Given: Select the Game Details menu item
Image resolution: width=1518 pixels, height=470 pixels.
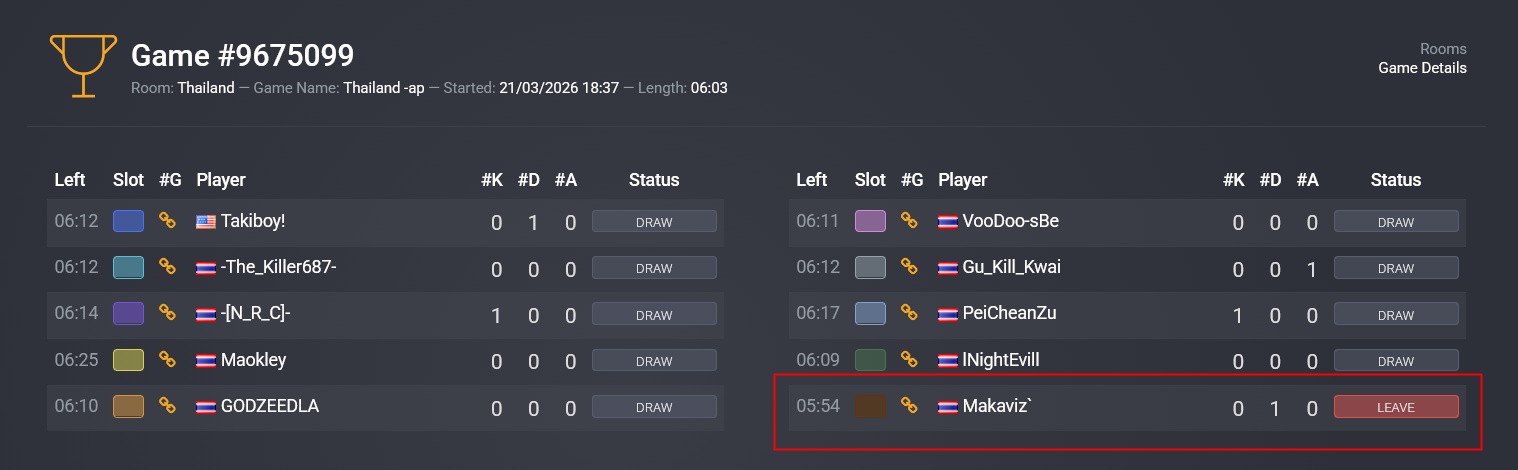Looking at the screenshot, I should click(x=1422, y=68).
